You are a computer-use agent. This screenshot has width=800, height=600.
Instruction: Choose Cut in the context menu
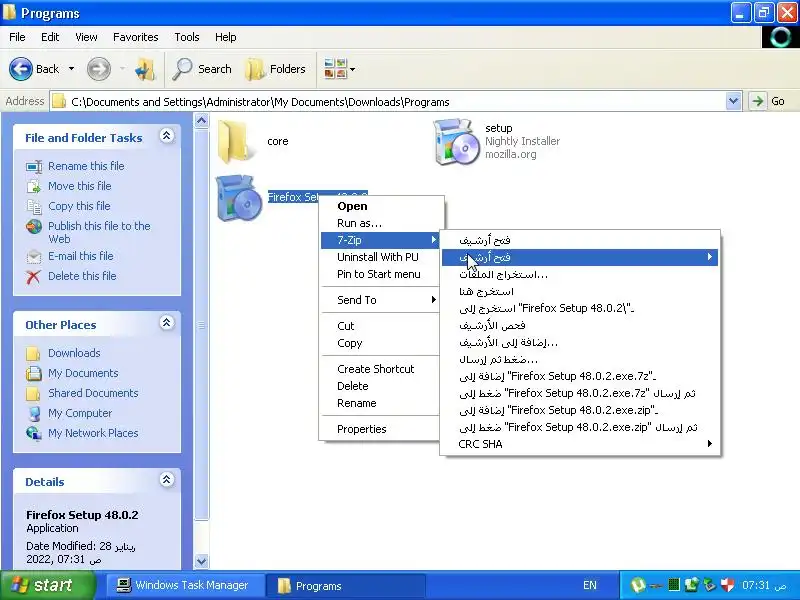[380, 326]
